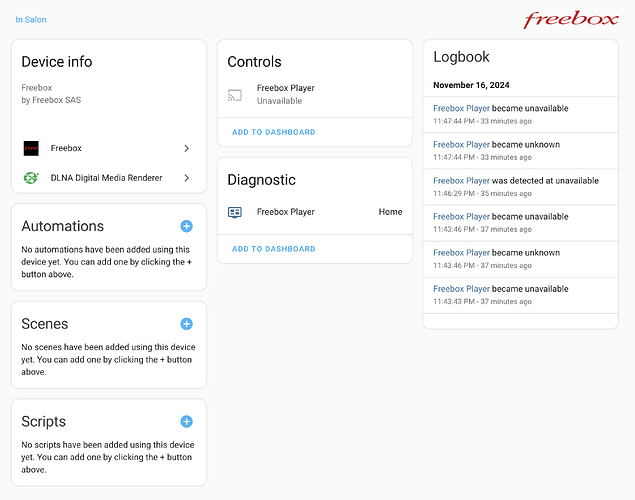The height and width of the screenshot is (500, 635).
Task: Click the cast icon beside Freebox Player
Action: 235,95
